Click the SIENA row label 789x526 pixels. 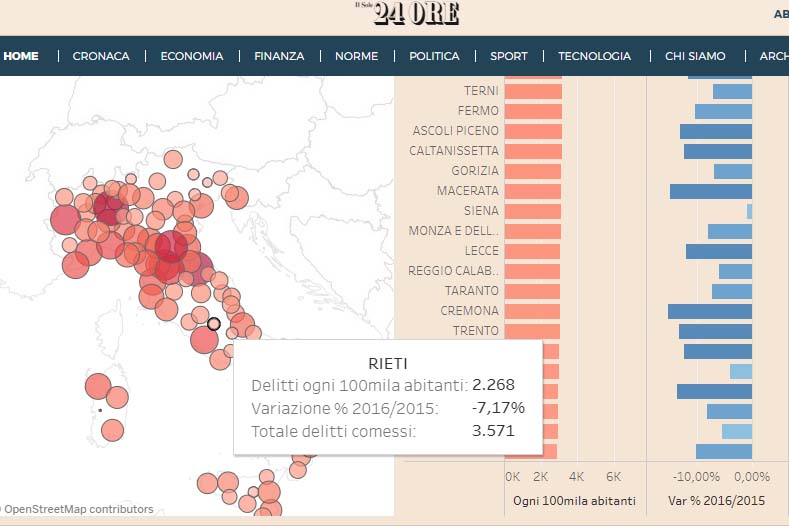[481, 211]
